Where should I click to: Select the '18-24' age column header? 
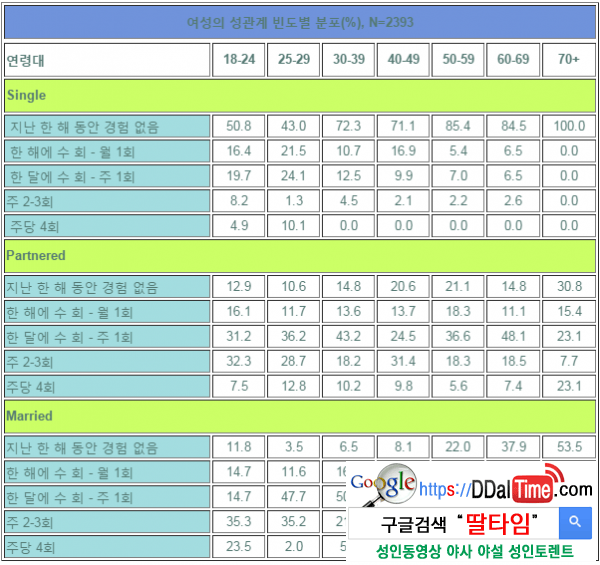239,60
